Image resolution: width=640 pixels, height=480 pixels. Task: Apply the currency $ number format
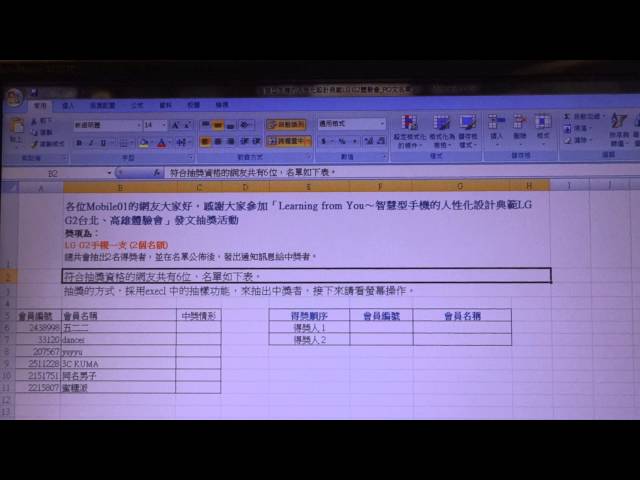pyautogui.click(x=326, y=141)
